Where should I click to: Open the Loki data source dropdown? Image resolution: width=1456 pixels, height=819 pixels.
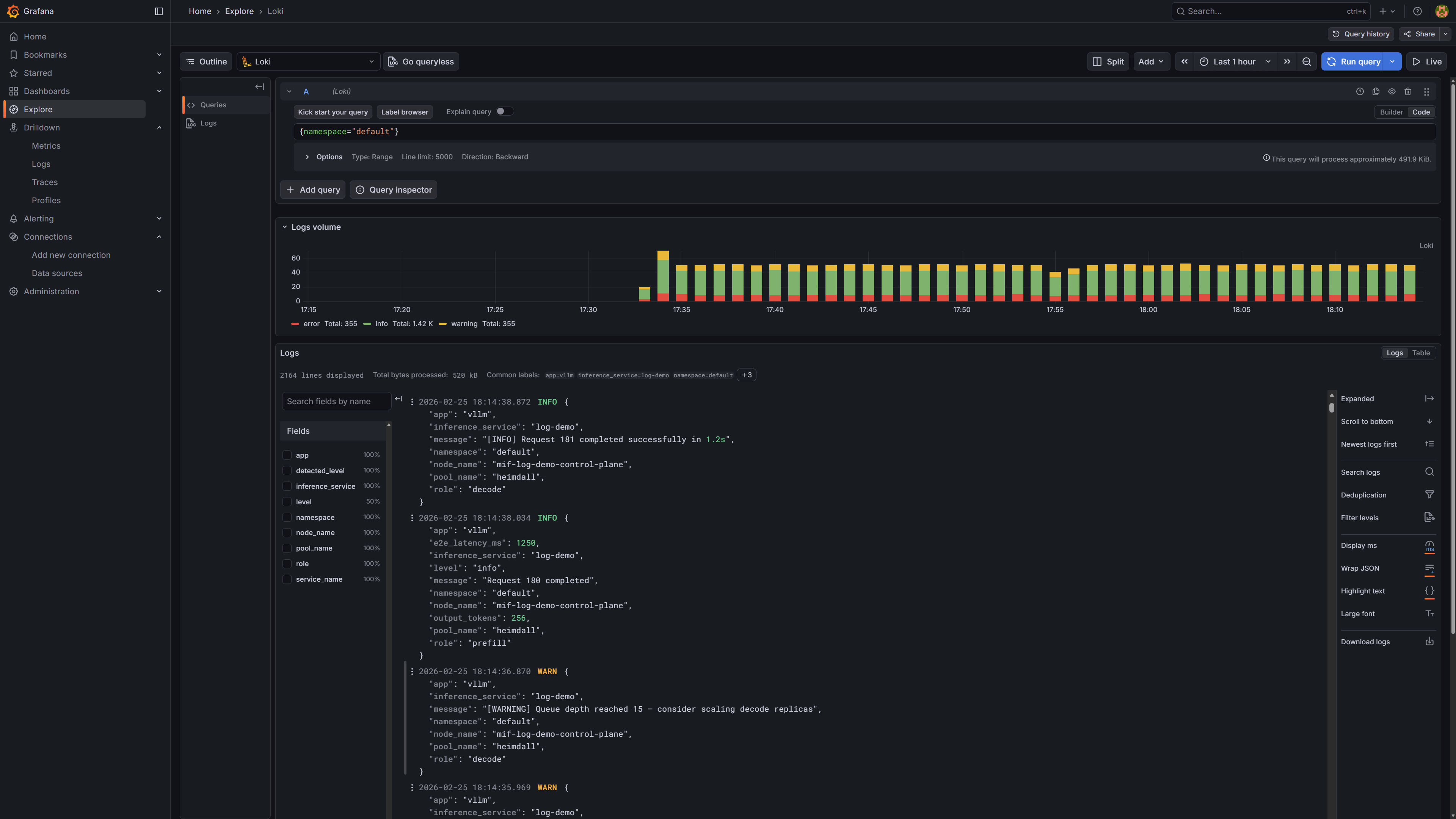pos(308,61)
